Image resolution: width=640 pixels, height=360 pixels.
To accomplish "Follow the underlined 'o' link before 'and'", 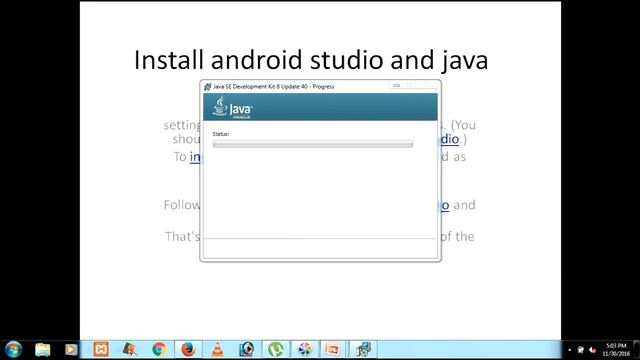I will coord(445,205).
